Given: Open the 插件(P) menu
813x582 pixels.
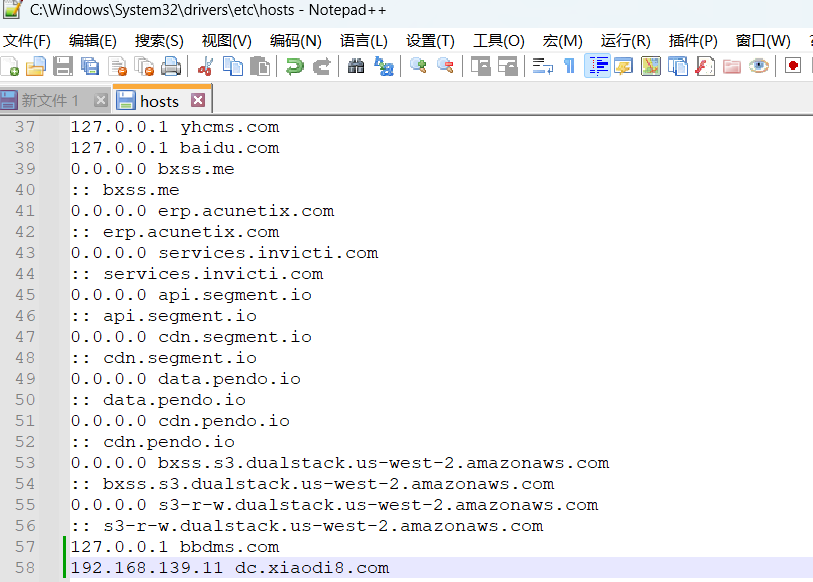Looking at the screenshot, I should click(x=693, y=41).
